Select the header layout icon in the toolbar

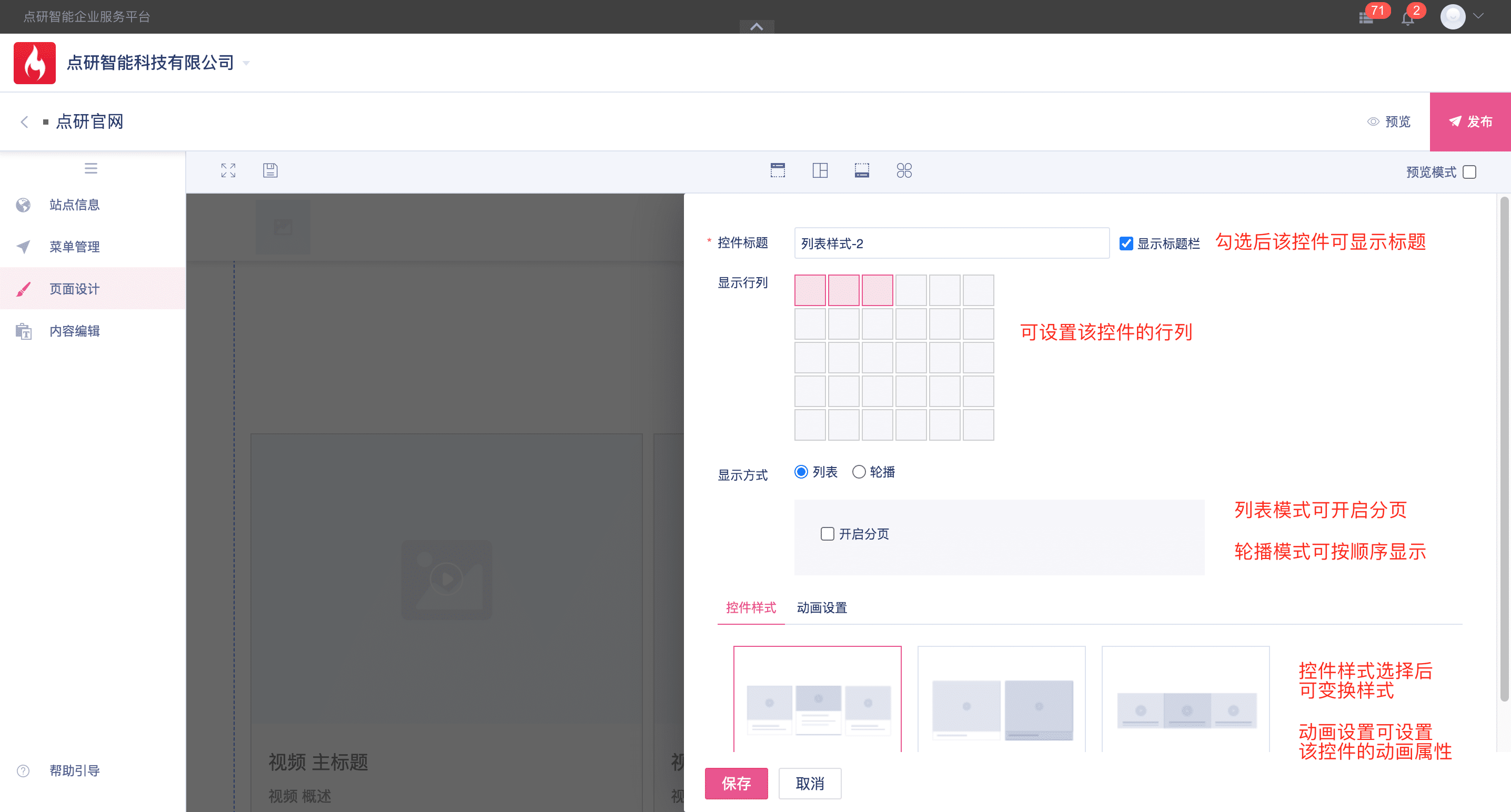coord(778,170)
